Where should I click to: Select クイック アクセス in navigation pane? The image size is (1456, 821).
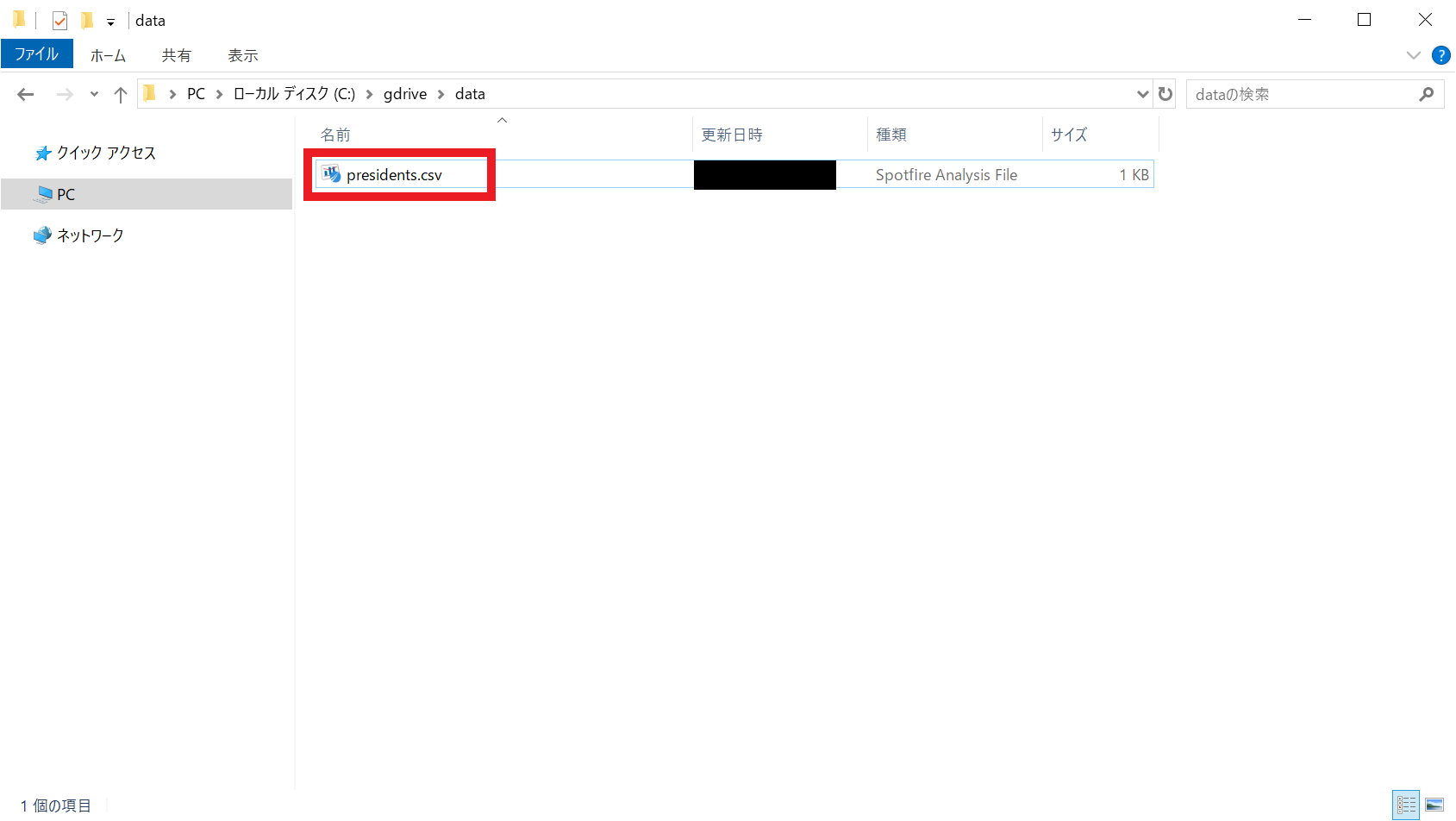tap(106, 153)
